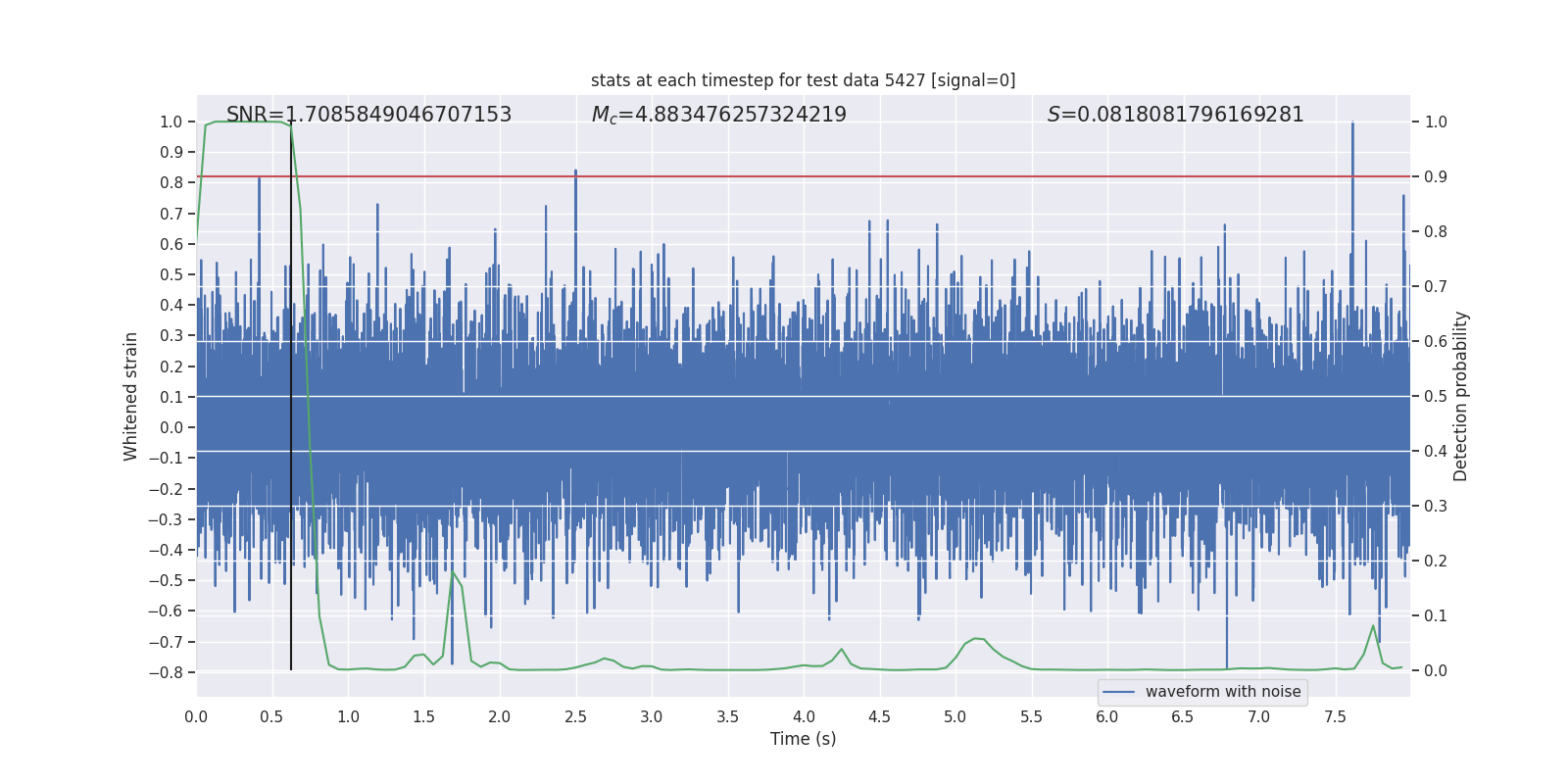This screenshot has height=784, width=1568.
Task: Click the x-axis tick label 0.0
Action: click(196, 717)
